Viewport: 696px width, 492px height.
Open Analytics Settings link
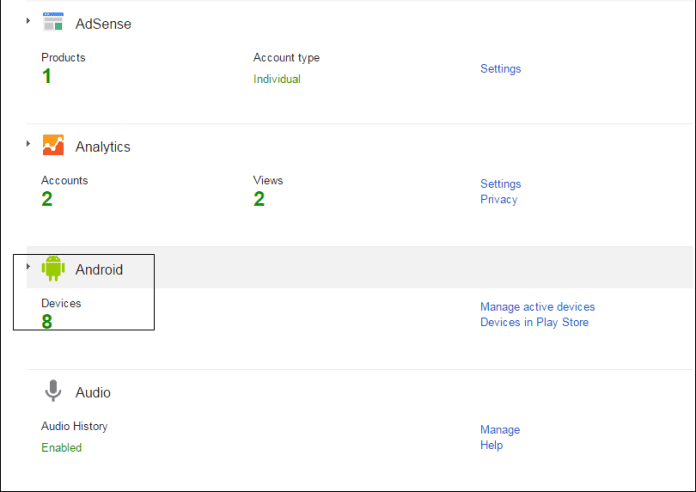pyautogui.click(x=500, y=184)
